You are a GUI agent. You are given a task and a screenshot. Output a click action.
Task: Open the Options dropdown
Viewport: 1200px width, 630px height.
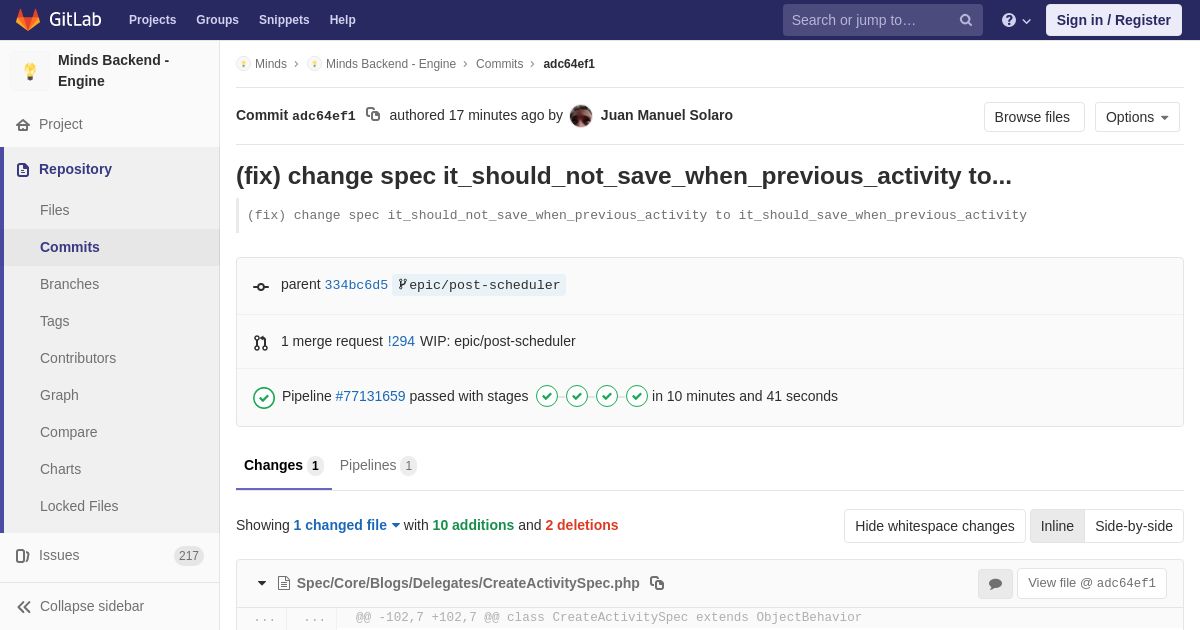coord(1137,117)
